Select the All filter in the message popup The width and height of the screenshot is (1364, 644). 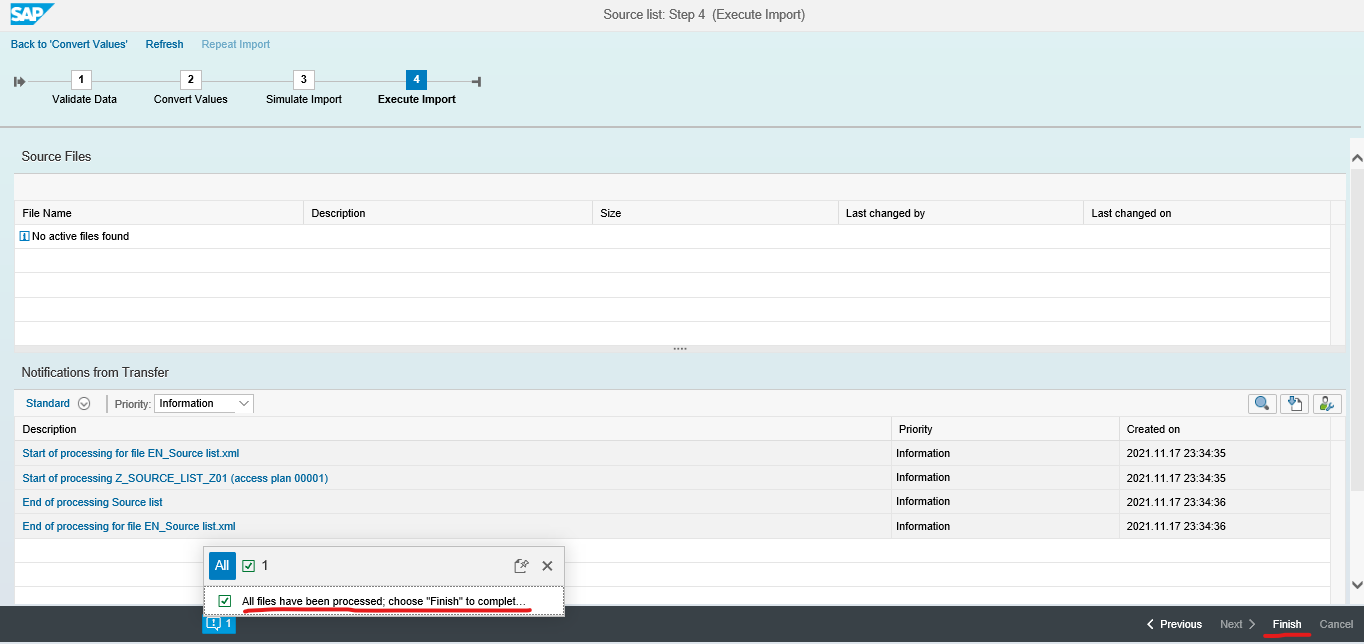[x=222, y=565]
